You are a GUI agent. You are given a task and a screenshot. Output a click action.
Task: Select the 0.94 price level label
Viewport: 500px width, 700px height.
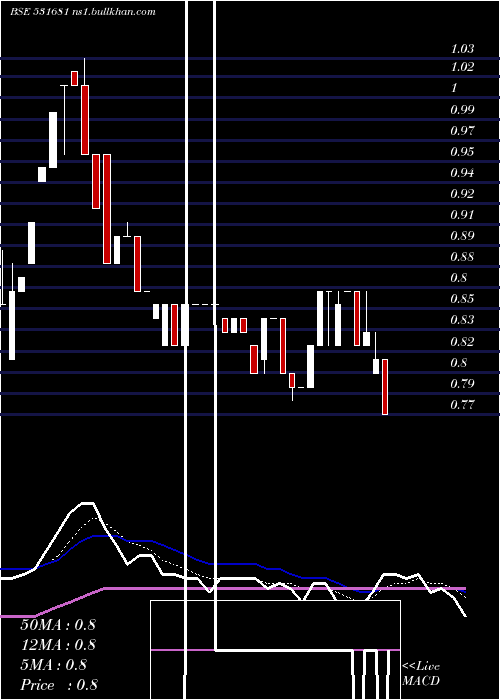462,173
